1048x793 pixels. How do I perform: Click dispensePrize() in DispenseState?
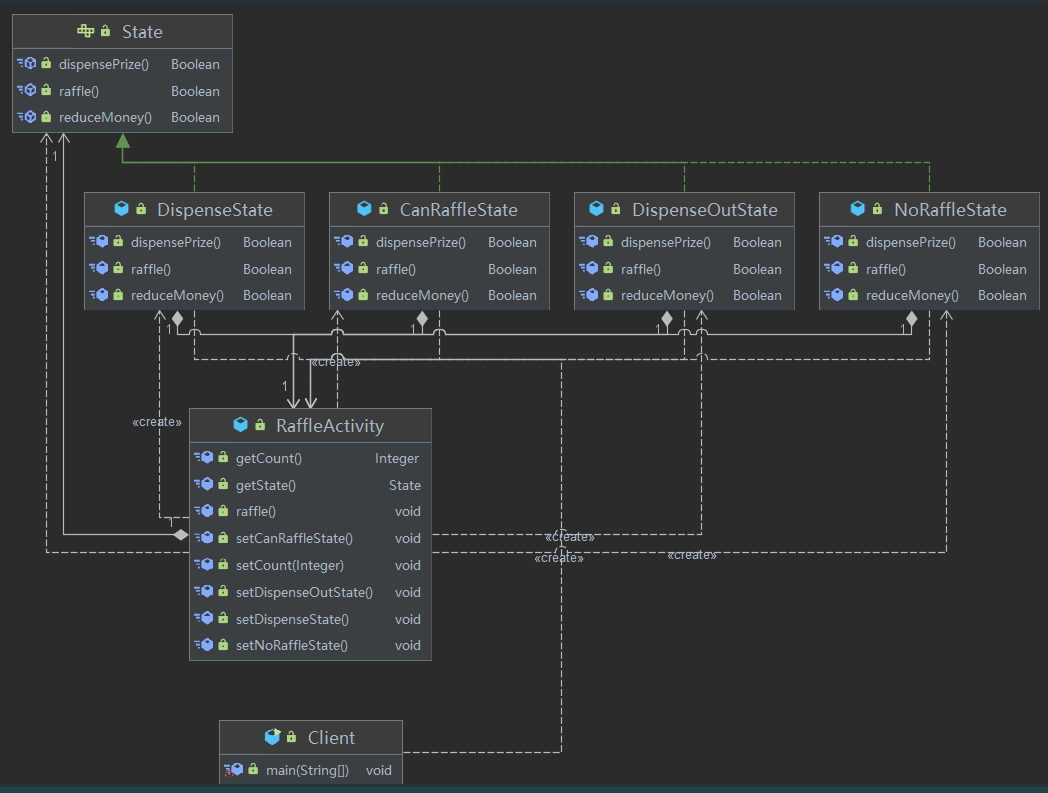(176, 242)
